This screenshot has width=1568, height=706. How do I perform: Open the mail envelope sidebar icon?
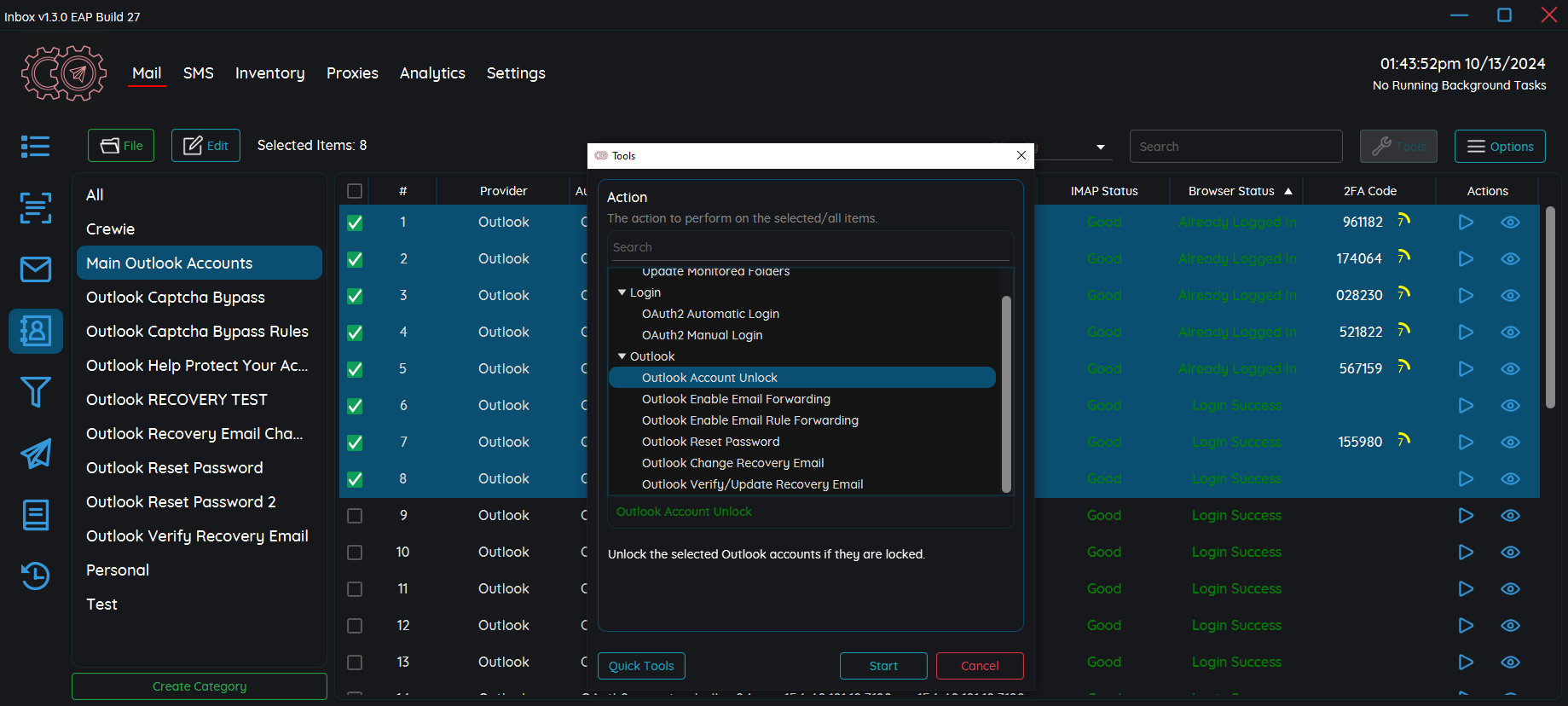point(35,269)
